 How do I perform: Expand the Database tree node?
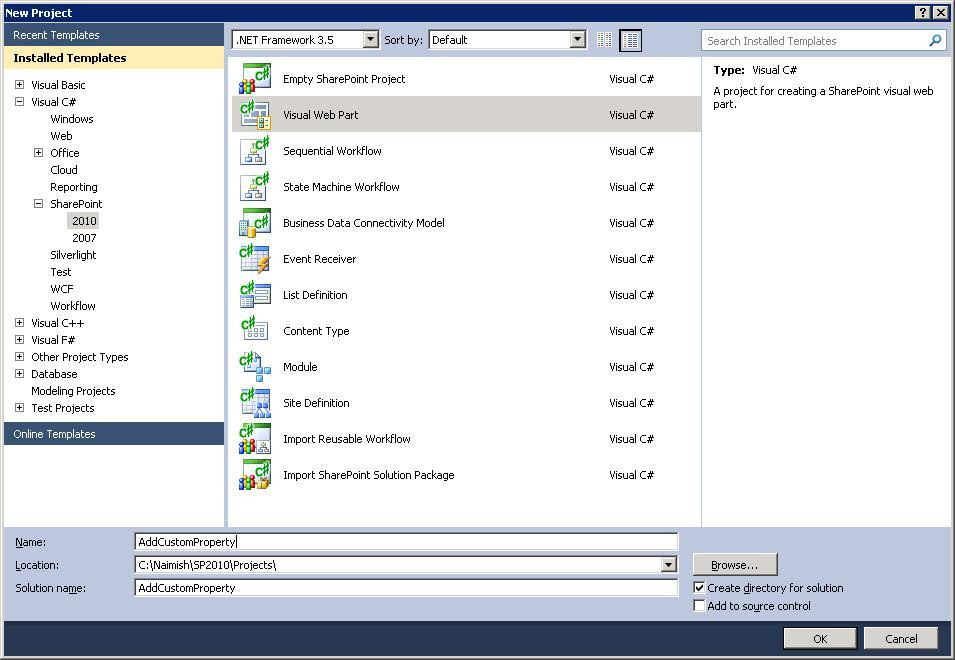coord(19,374)
